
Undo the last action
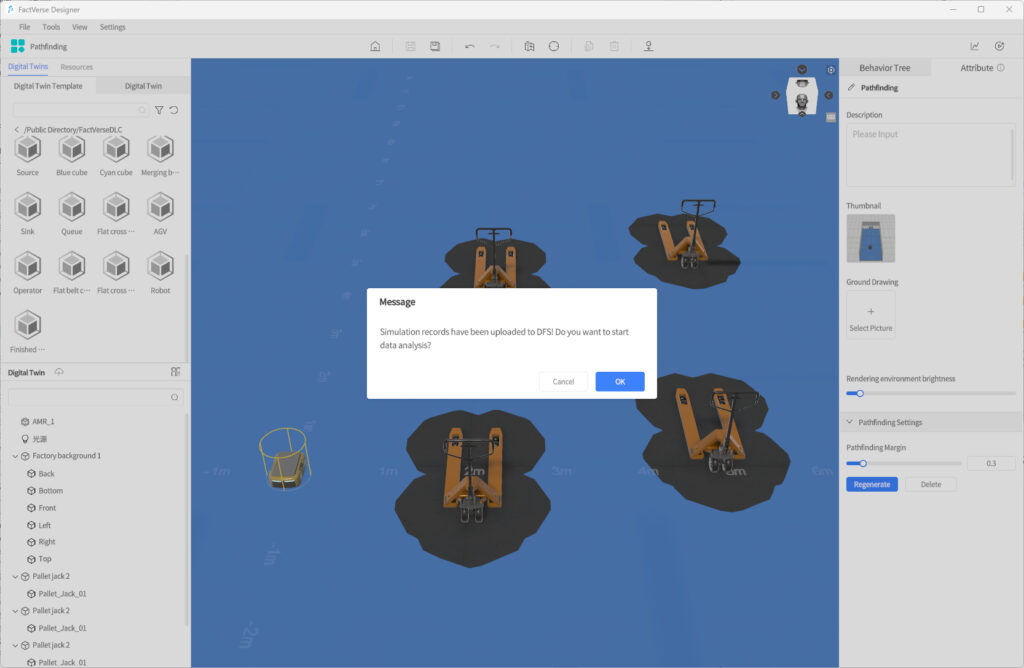(470, 46)
